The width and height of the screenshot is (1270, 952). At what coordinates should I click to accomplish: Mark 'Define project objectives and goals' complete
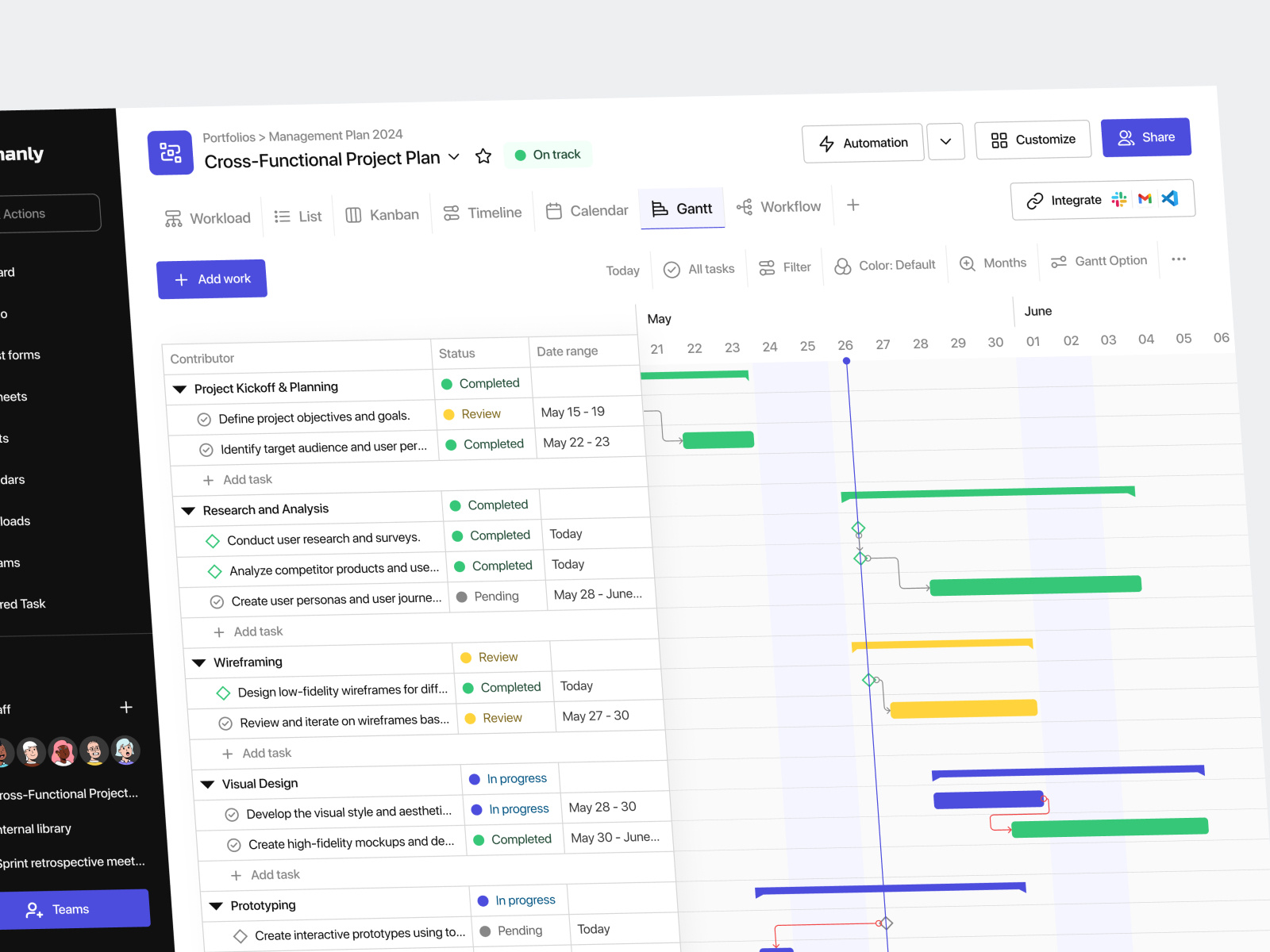[x=205, y=417]
